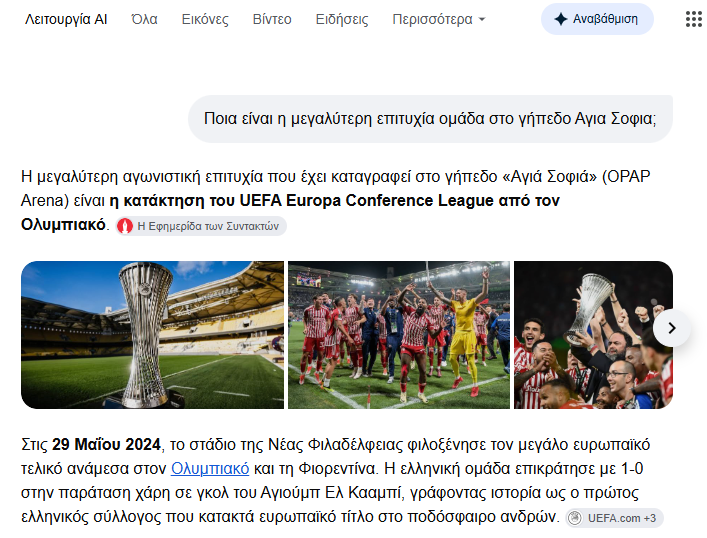Switch to the Εικόνες tab

(205, 19)
